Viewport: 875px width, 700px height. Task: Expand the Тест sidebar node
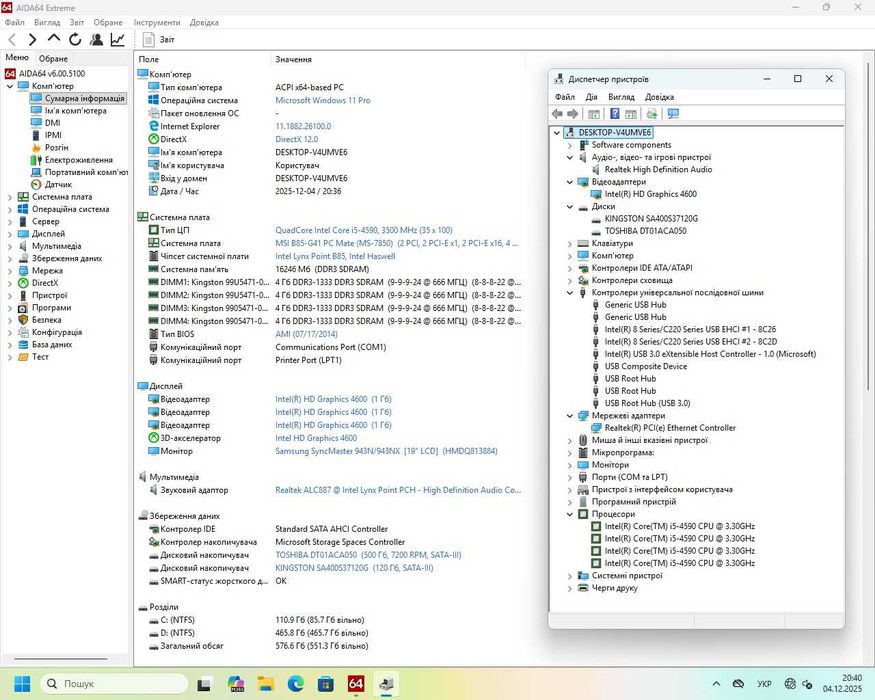(9, 357)
